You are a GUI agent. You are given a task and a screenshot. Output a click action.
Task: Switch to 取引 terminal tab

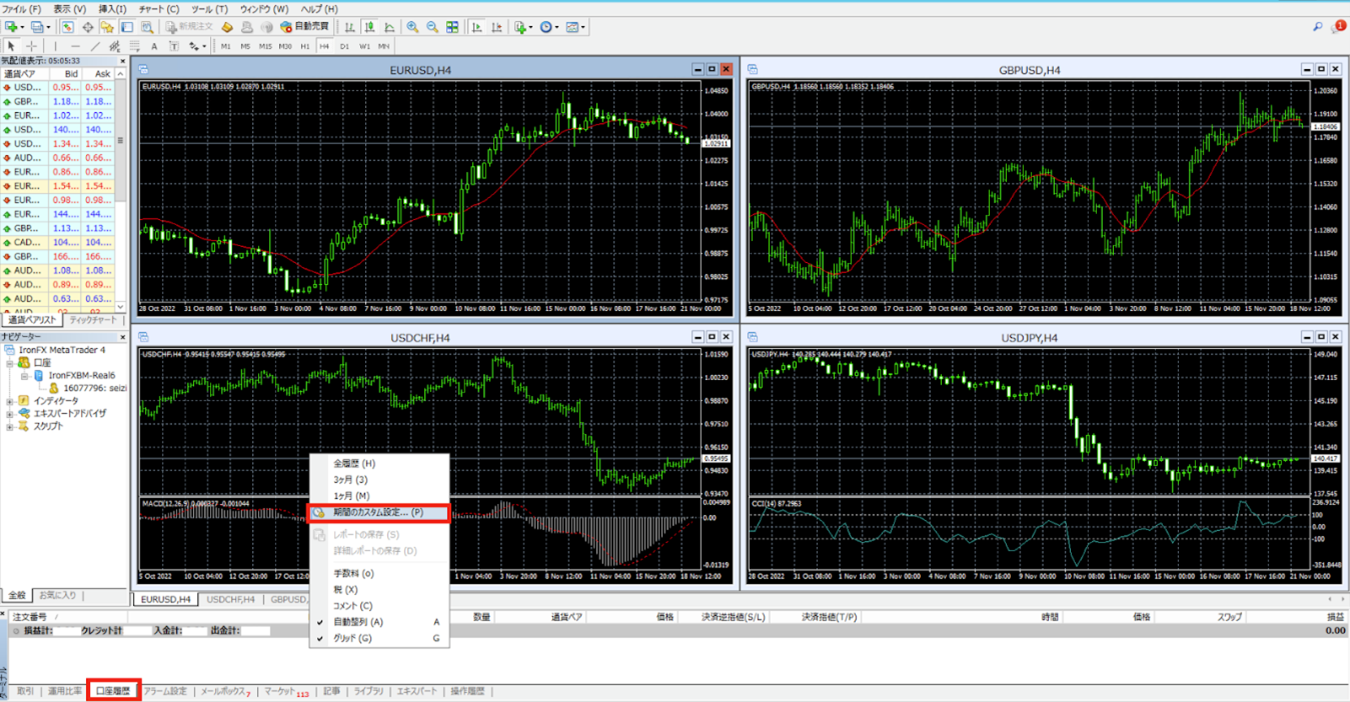pyautogui.click(x=25, y=691)
